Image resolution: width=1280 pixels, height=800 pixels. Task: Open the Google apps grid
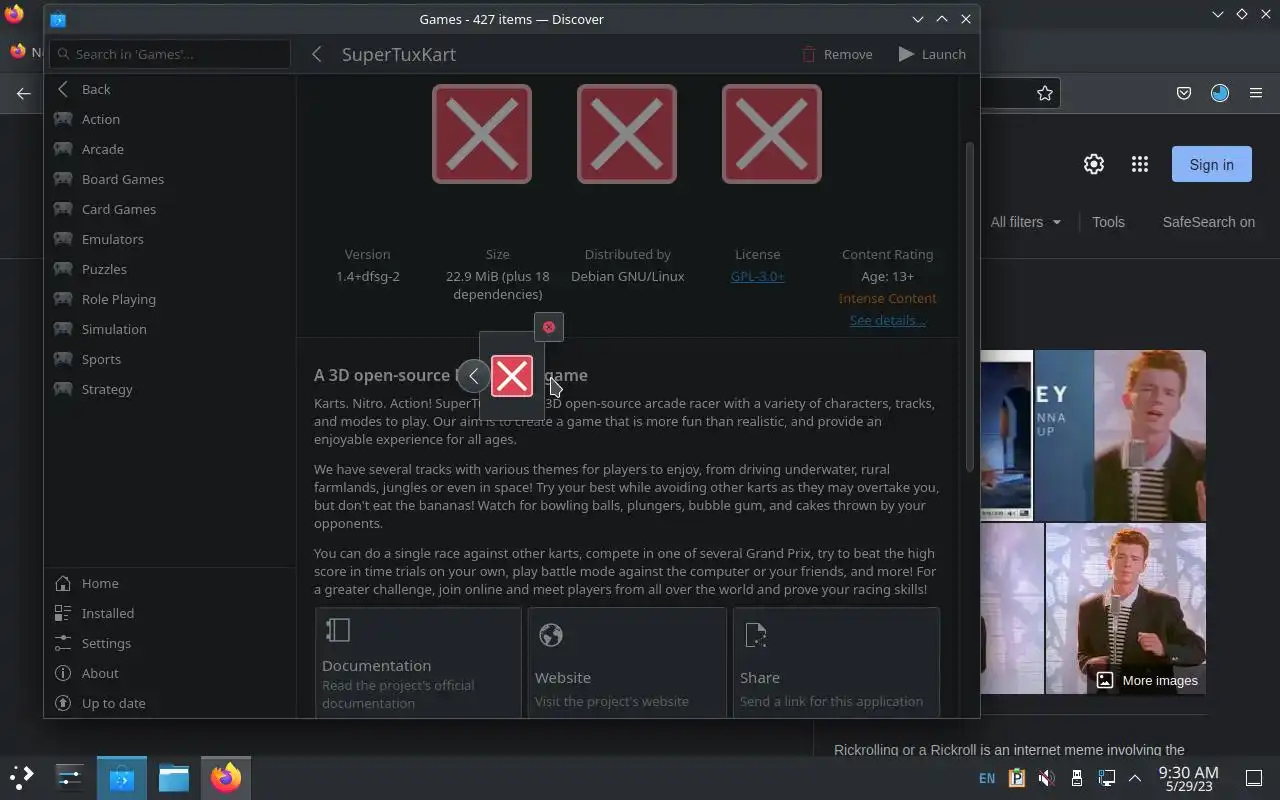click(1140, 165)
